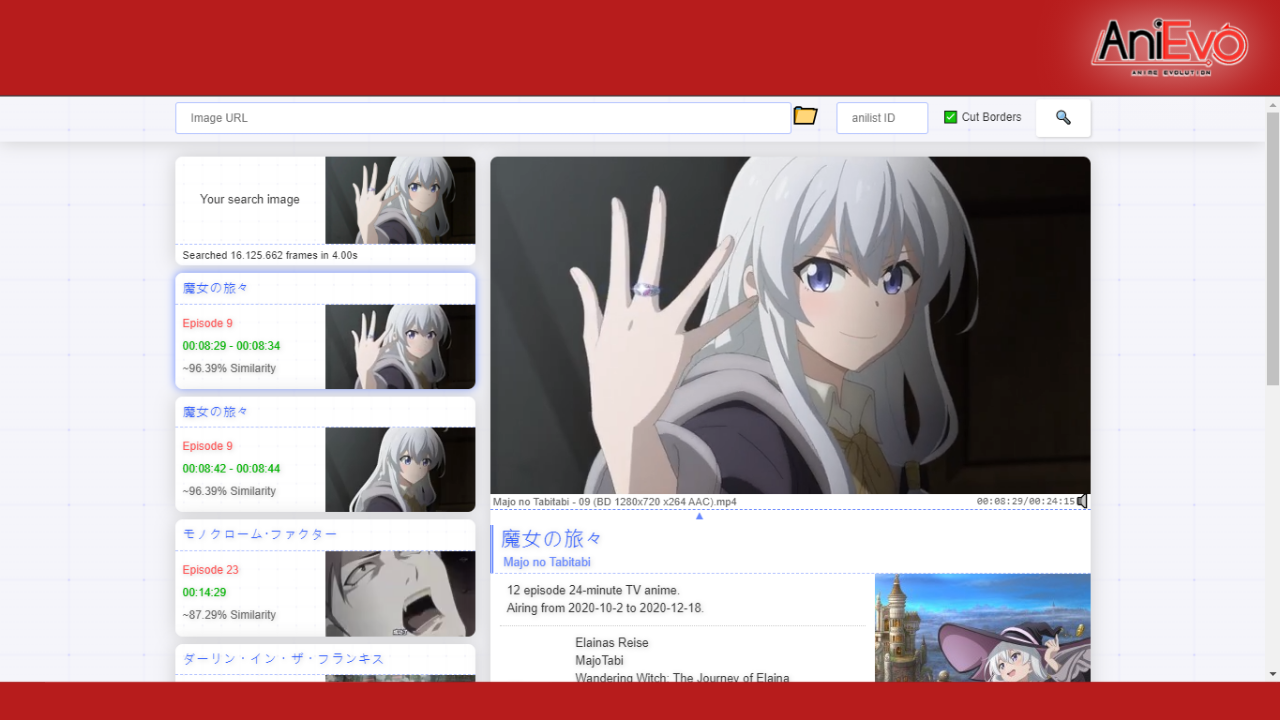Click the 'Searched 16.125.662 frames in 4.00s' text

[x=270, y=255]
